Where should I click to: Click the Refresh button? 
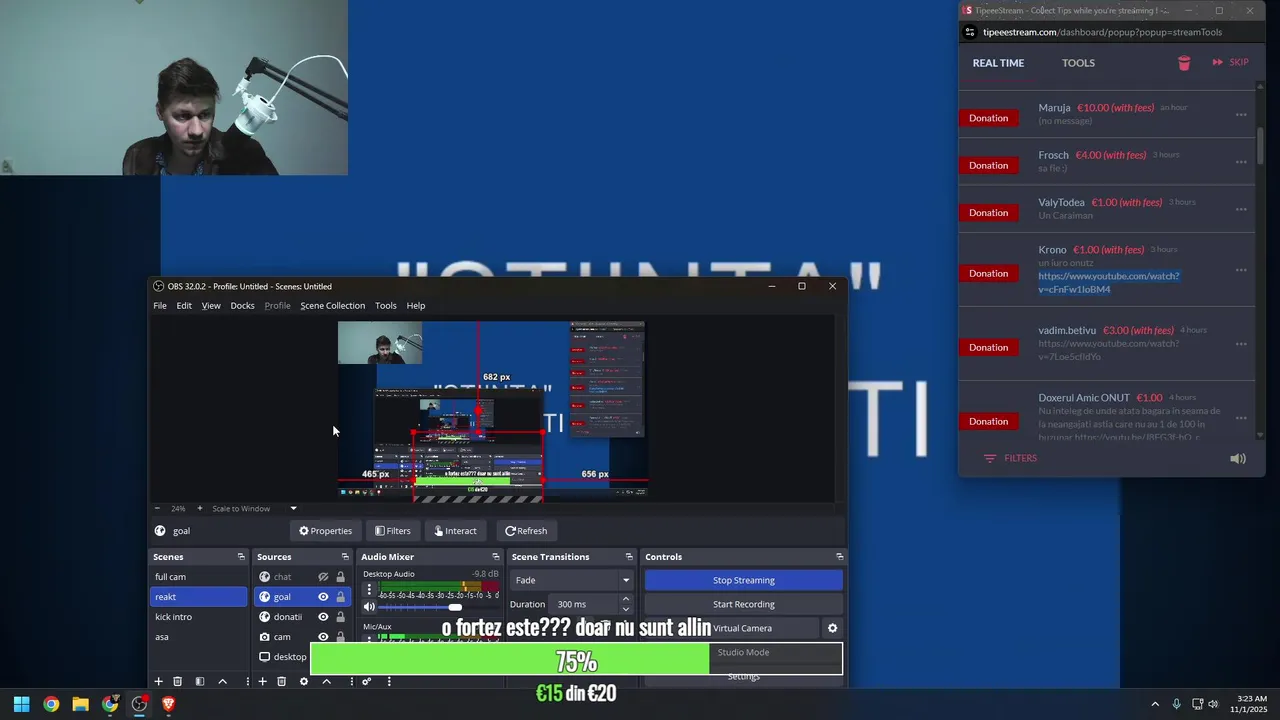pos(526,531)
